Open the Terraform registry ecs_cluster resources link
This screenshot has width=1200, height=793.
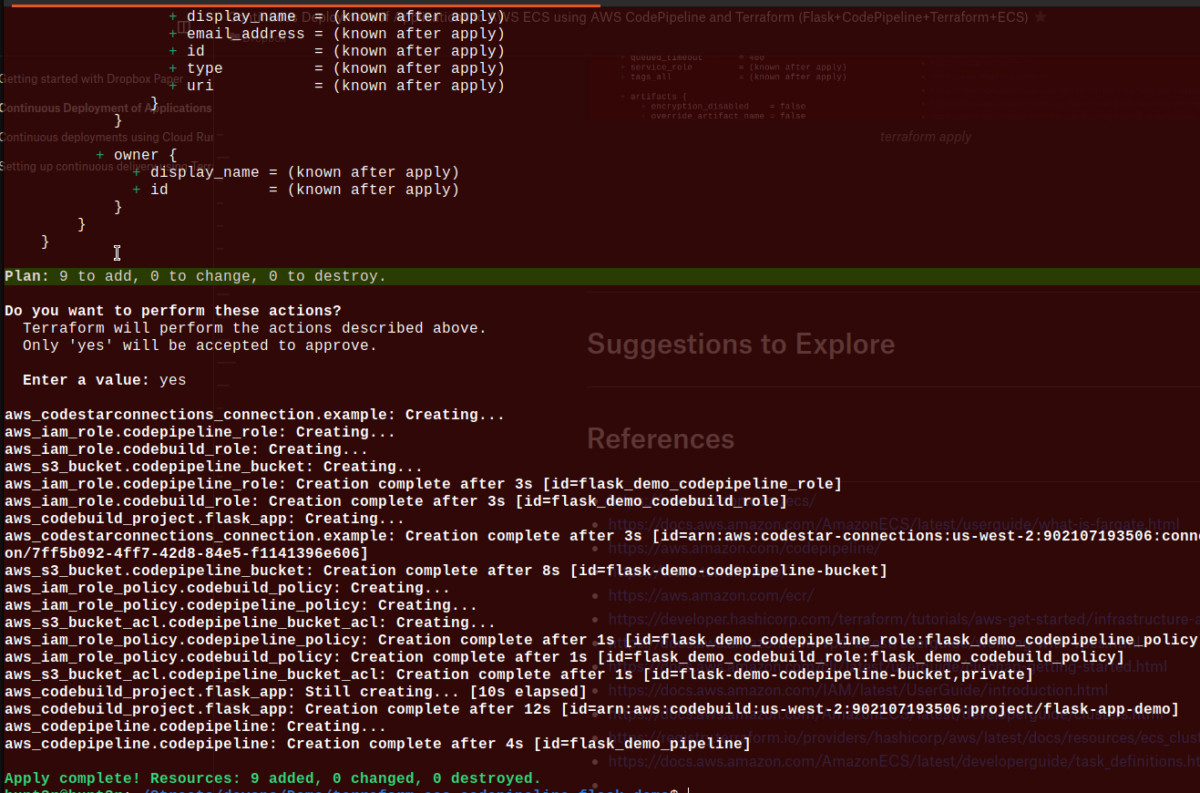900,737
